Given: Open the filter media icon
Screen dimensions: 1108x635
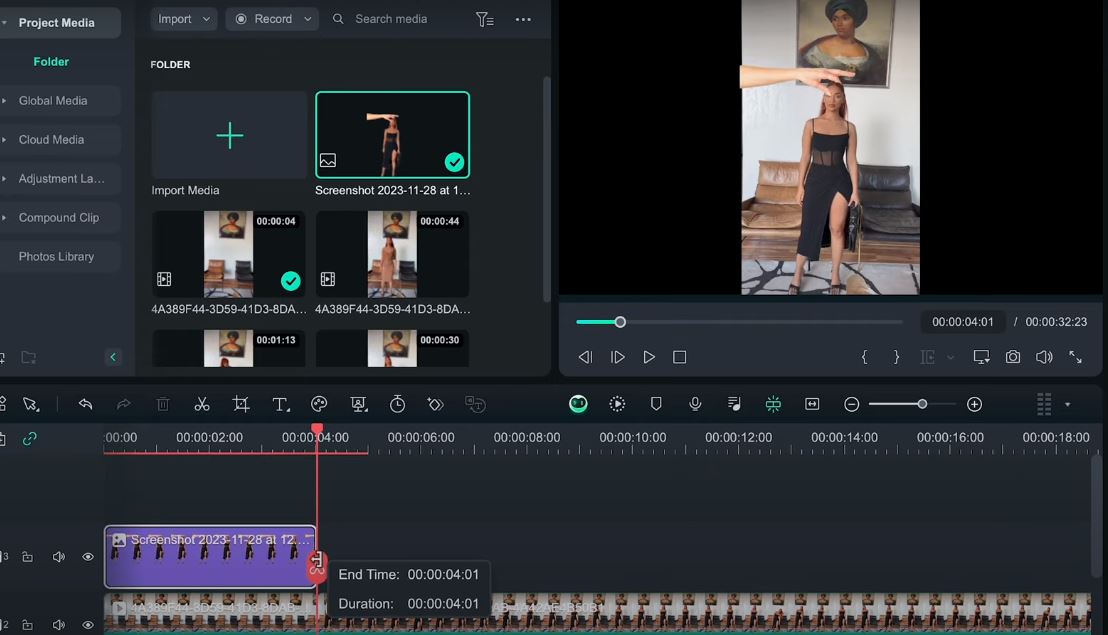Looking at the screenshot, I should [x=484, y=19].
